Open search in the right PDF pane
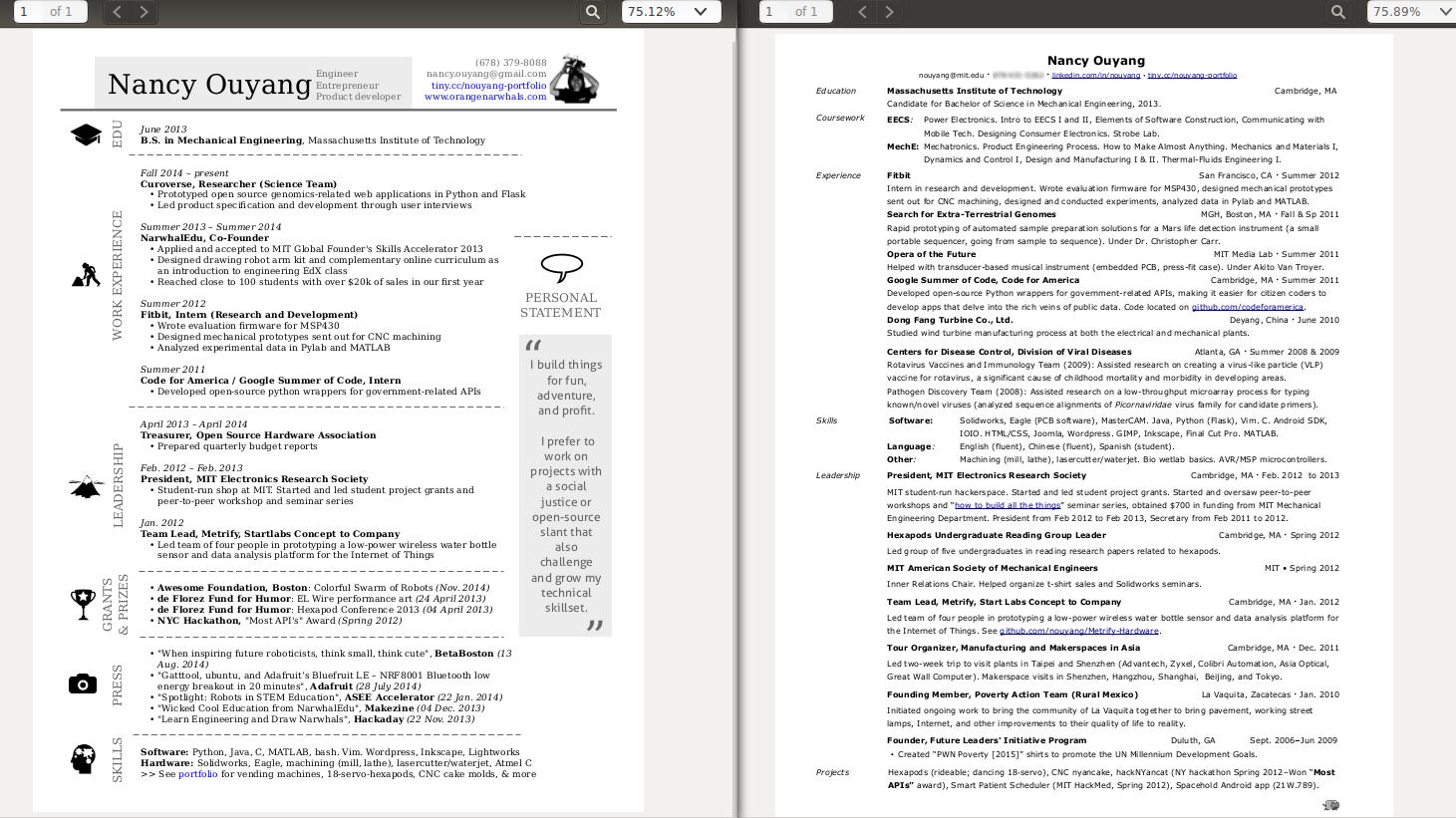 (1338, 12)
